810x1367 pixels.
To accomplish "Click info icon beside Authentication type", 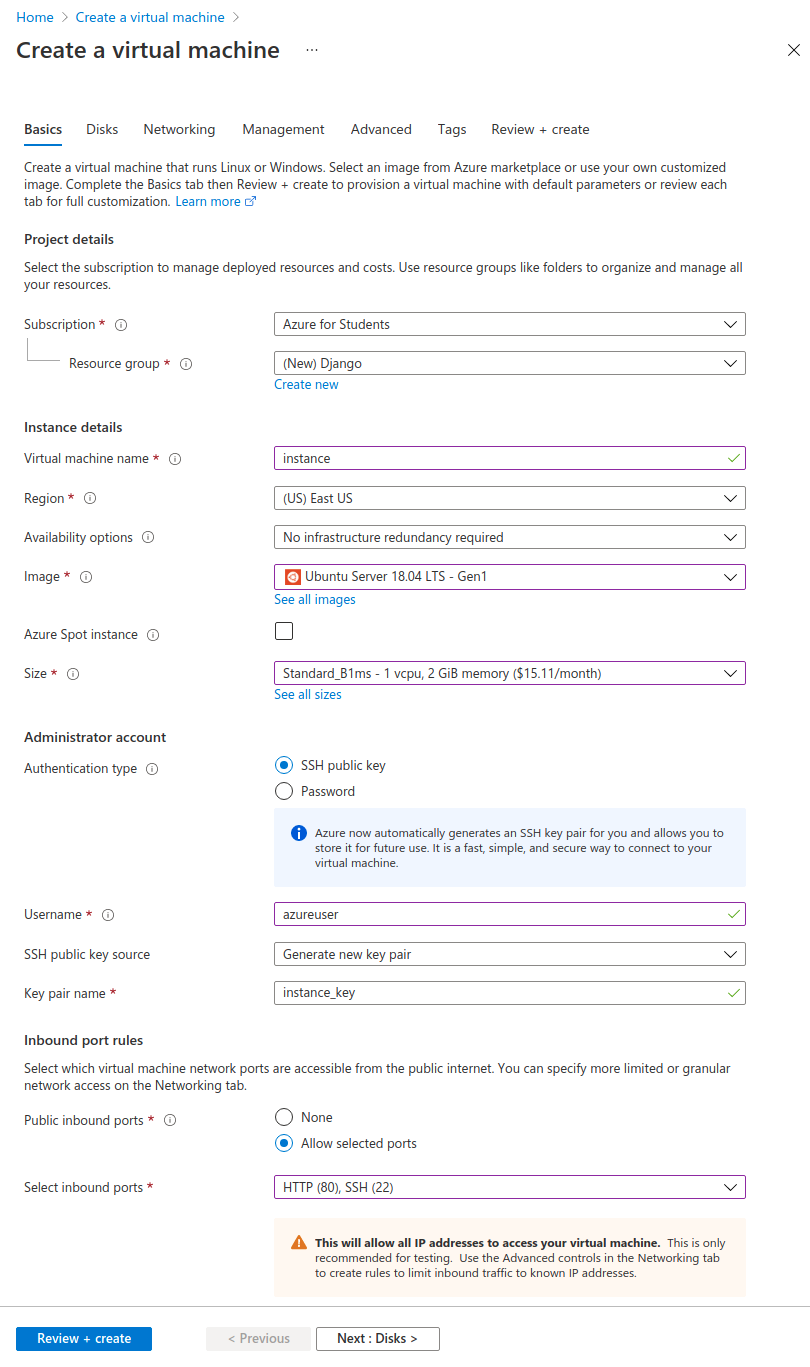I will click(x=152, y=769).
